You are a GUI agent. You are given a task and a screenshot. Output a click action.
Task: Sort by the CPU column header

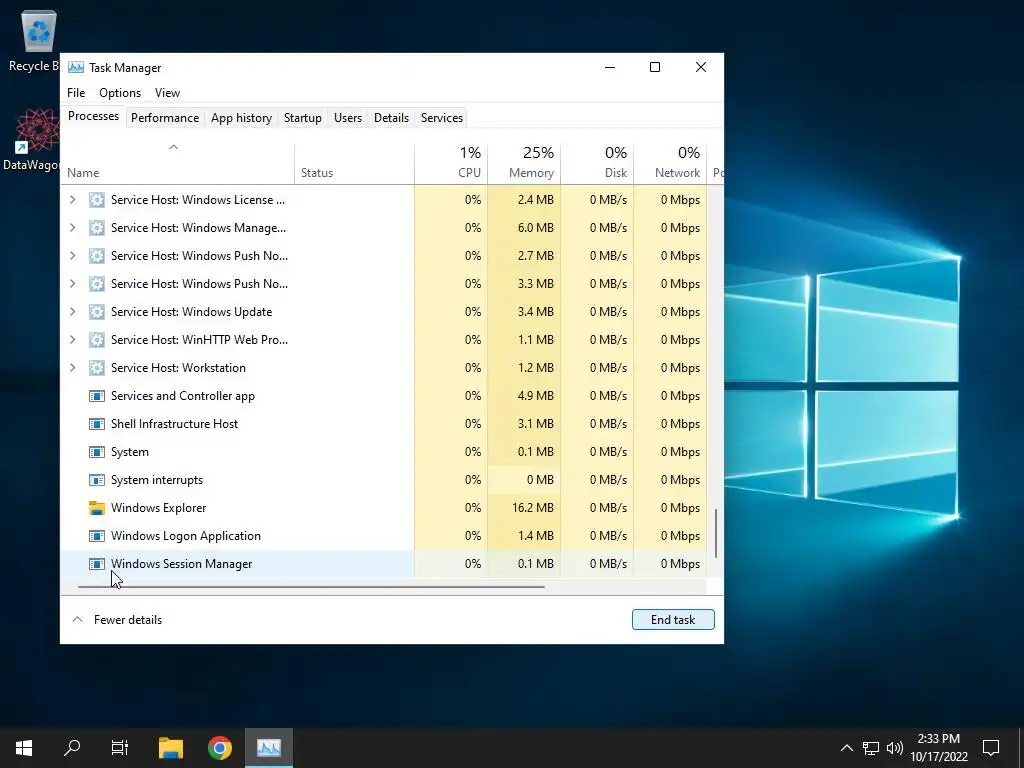coord(451,163)
